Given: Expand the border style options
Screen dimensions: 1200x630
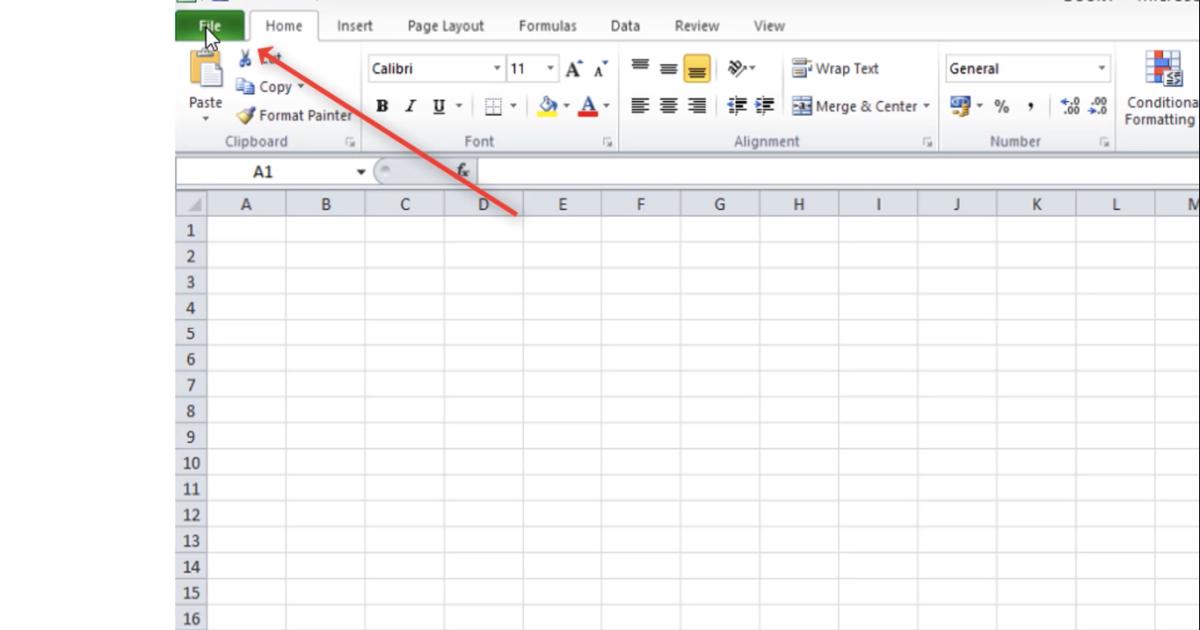Looking at the screenshot, I should click(x=514, y=105).
